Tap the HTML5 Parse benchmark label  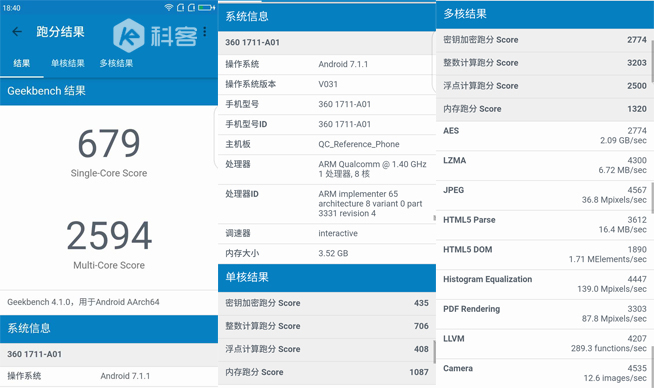pyautogui.click(x=469, y=220)
